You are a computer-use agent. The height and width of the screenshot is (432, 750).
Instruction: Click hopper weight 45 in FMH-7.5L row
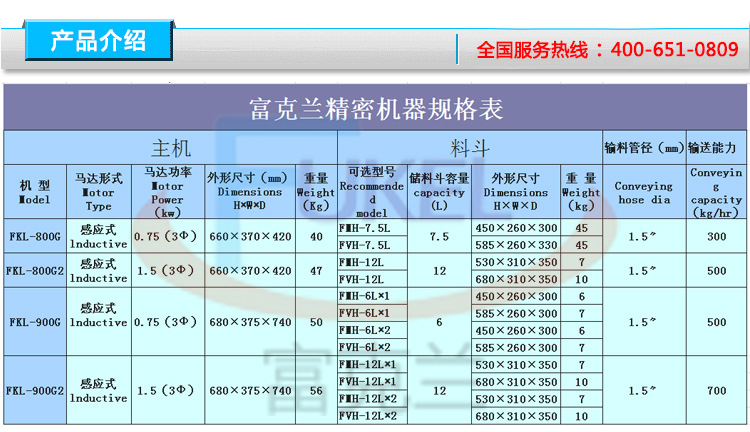coord(582,228)
